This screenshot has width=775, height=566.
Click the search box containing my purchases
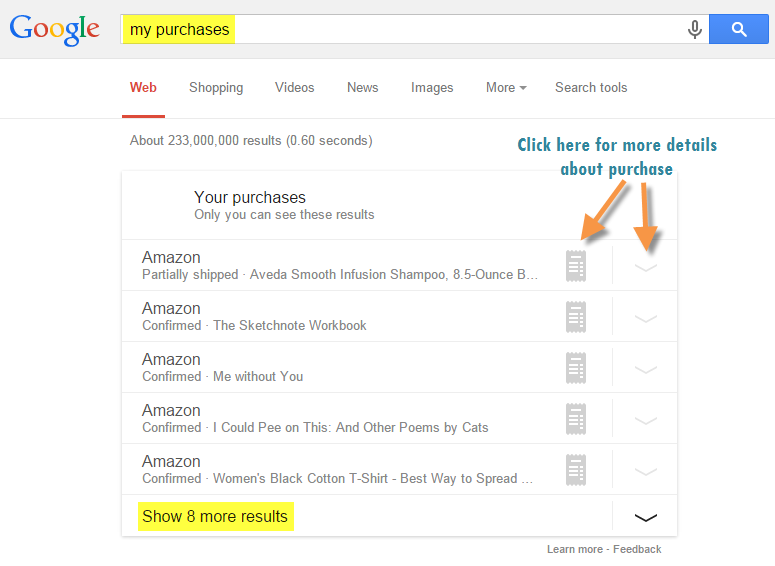pos(403,29)
